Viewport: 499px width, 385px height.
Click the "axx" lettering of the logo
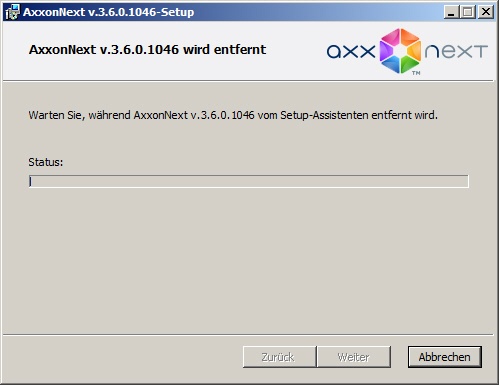pos(351,52)
